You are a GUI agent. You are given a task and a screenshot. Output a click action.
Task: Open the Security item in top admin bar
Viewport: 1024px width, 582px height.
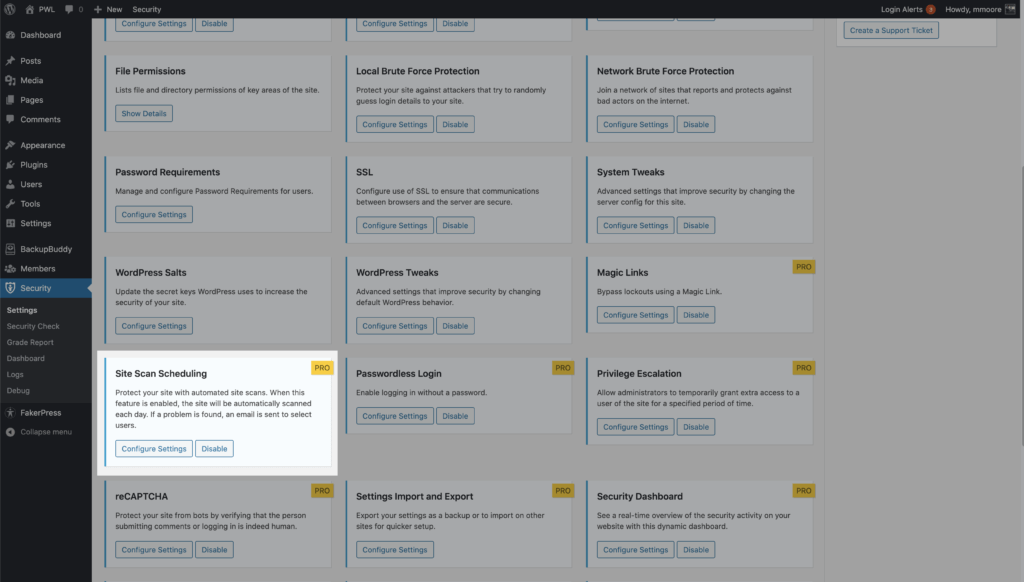tap(146, 9)
